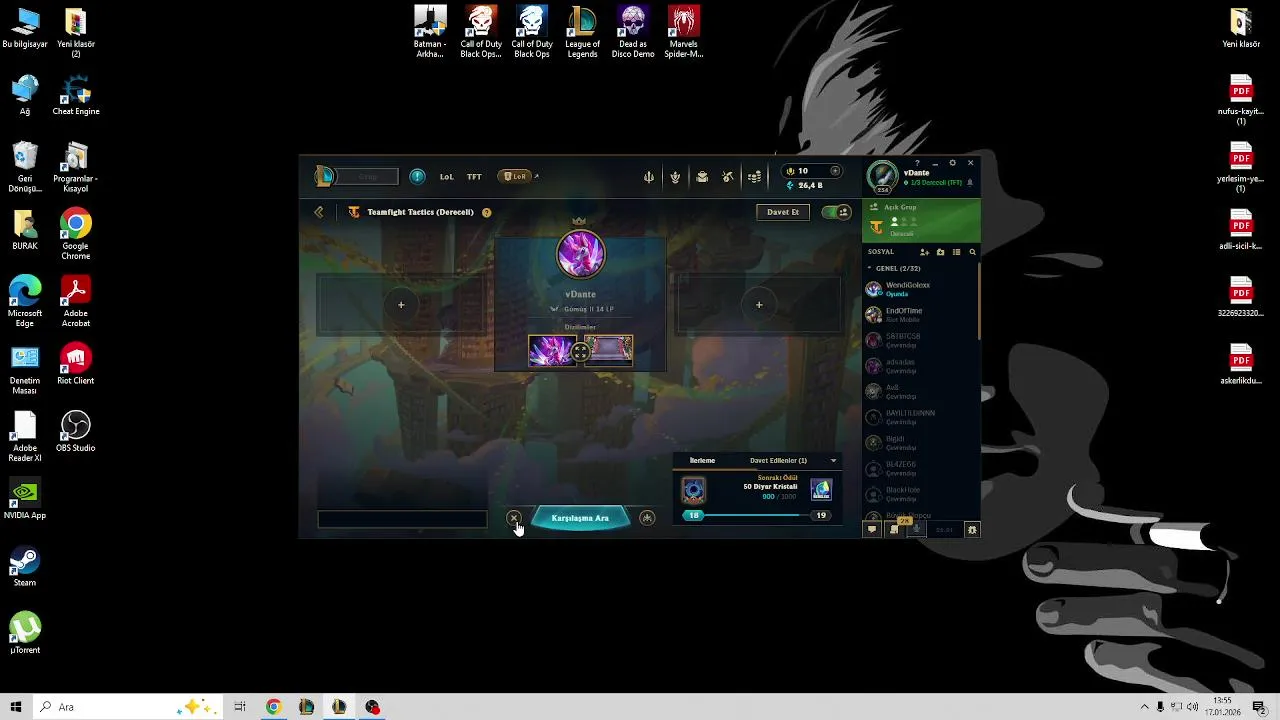Screen dimensions: 1280x720
Task: Click the plus button to buy RP
Action: click(x=836, y=171)
